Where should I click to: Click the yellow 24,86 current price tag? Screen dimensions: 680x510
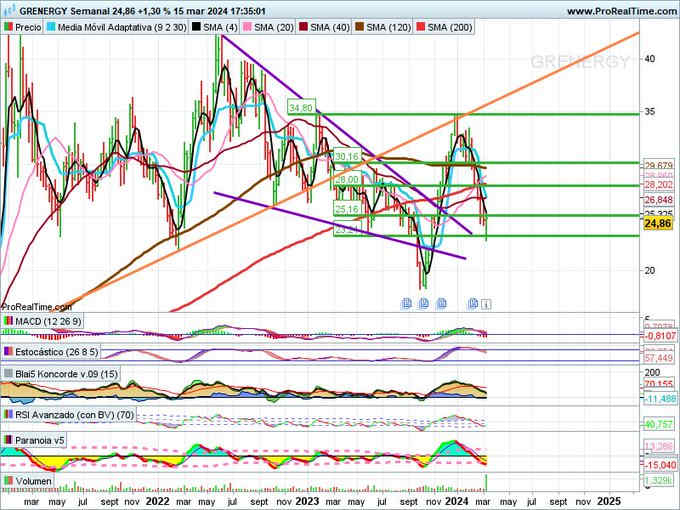[658, 224]
